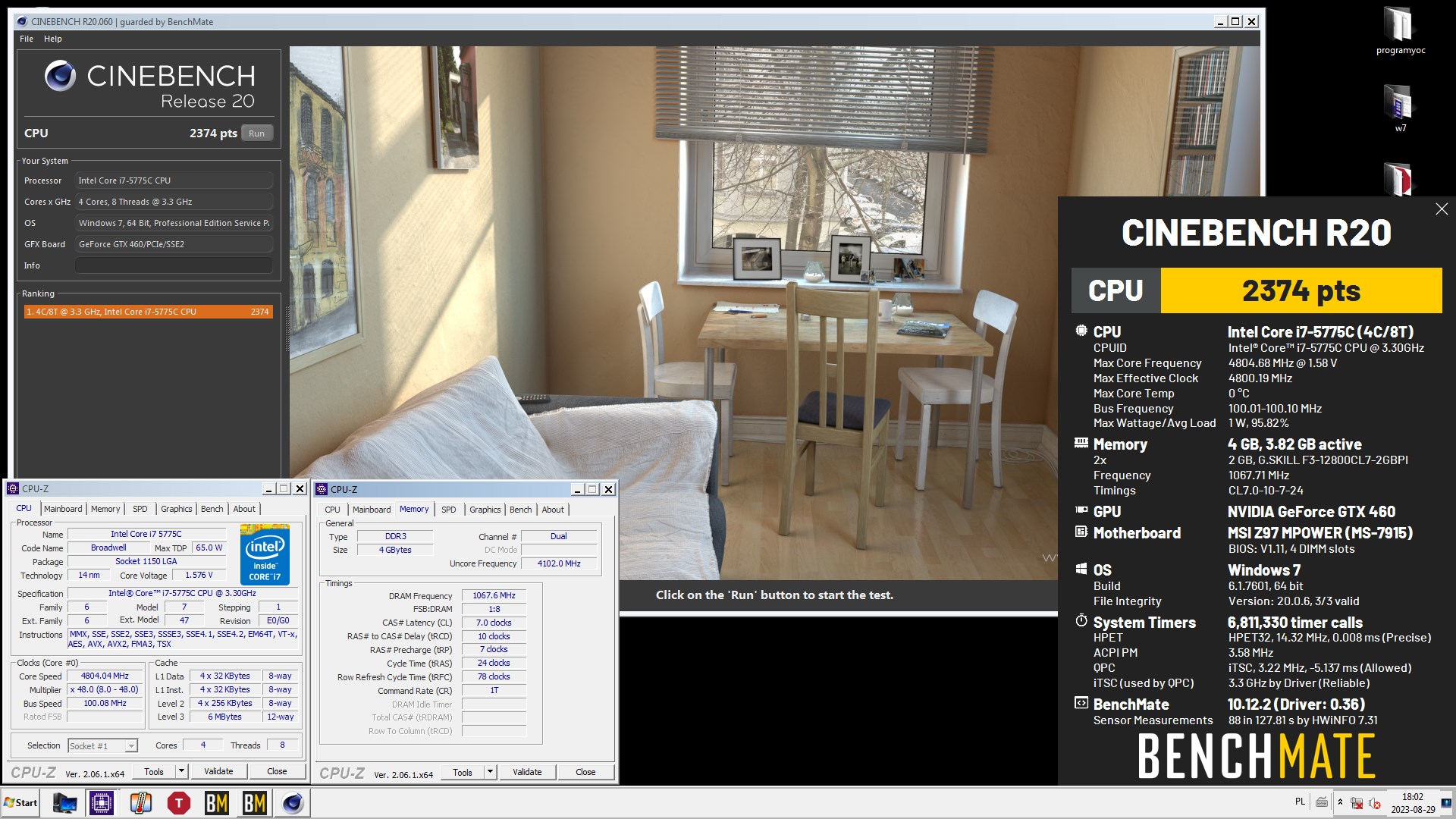Open the first BenchMate taskbar icon

point(217,802)
